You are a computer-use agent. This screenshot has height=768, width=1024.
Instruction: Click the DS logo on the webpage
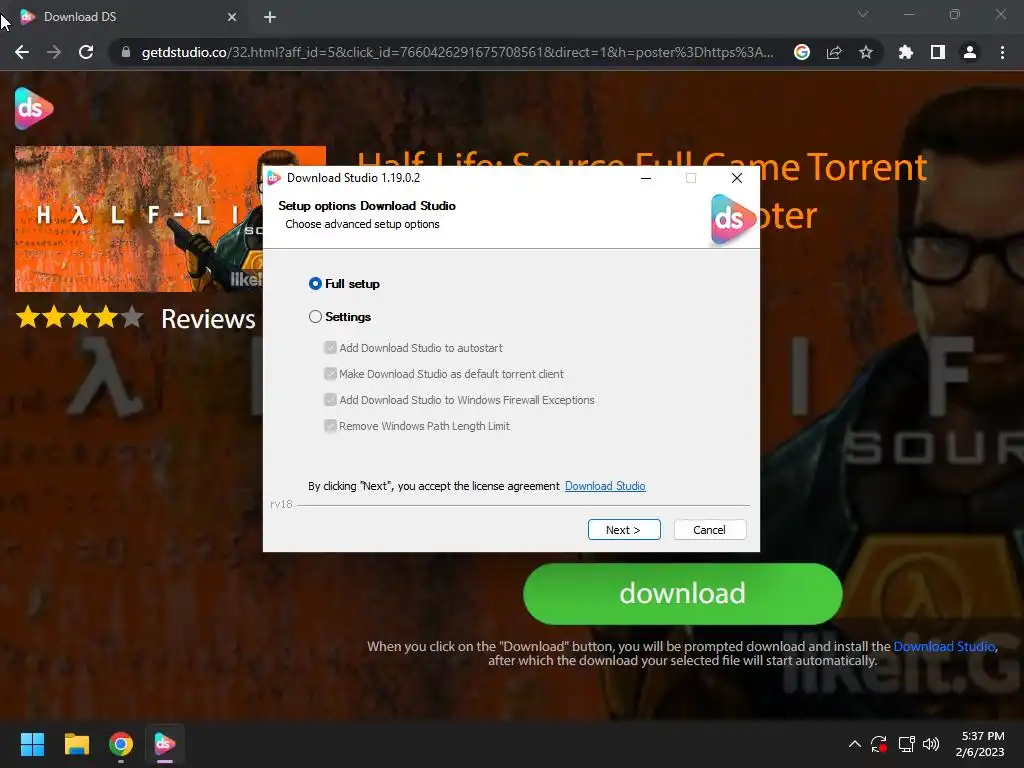[33, 108]
